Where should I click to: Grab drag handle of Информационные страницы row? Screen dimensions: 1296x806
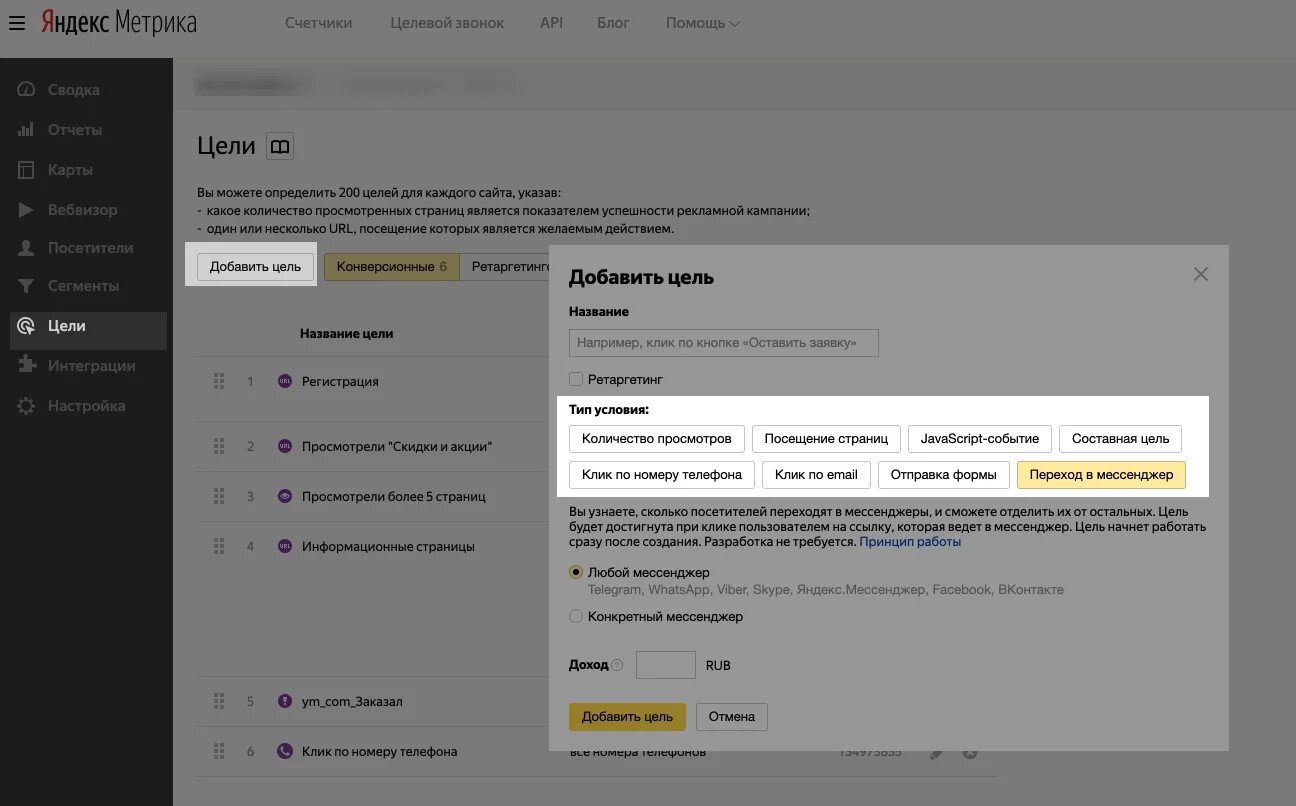(x=218, y=546)
